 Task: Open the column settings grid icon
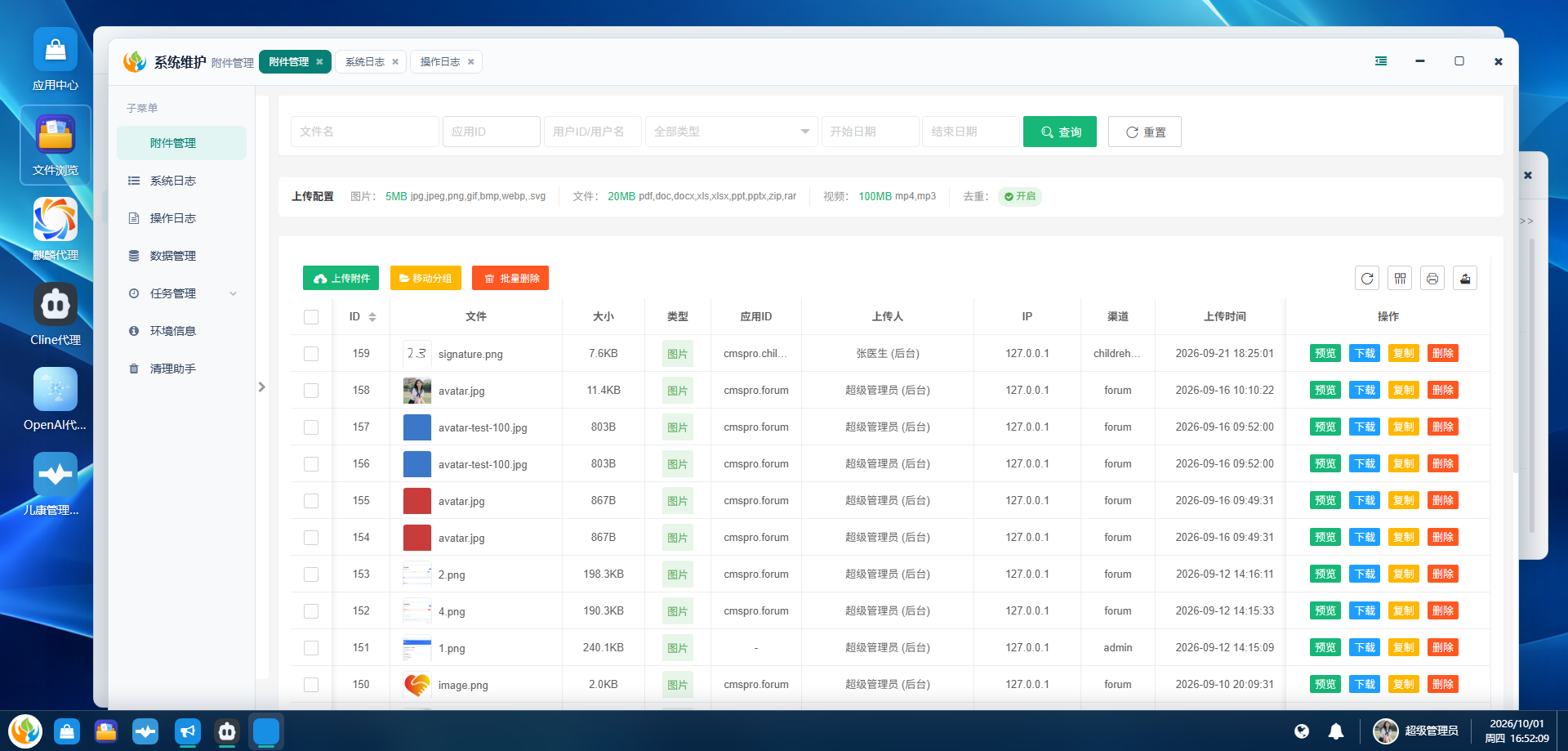[1400, 279]
